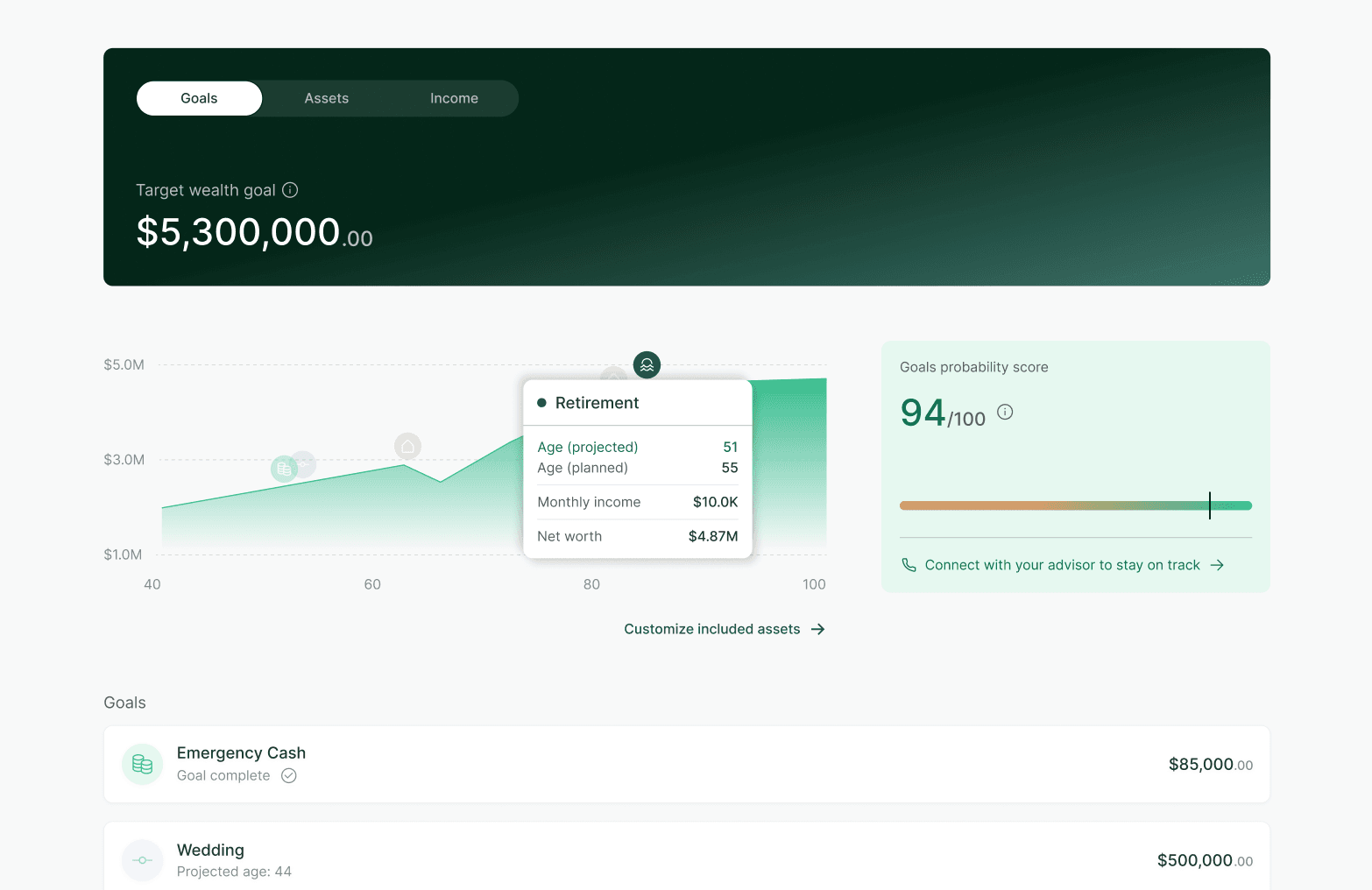Open the Emergency Cash goal row
Screen dimensions: 1372x890
[x=687, y=764]
